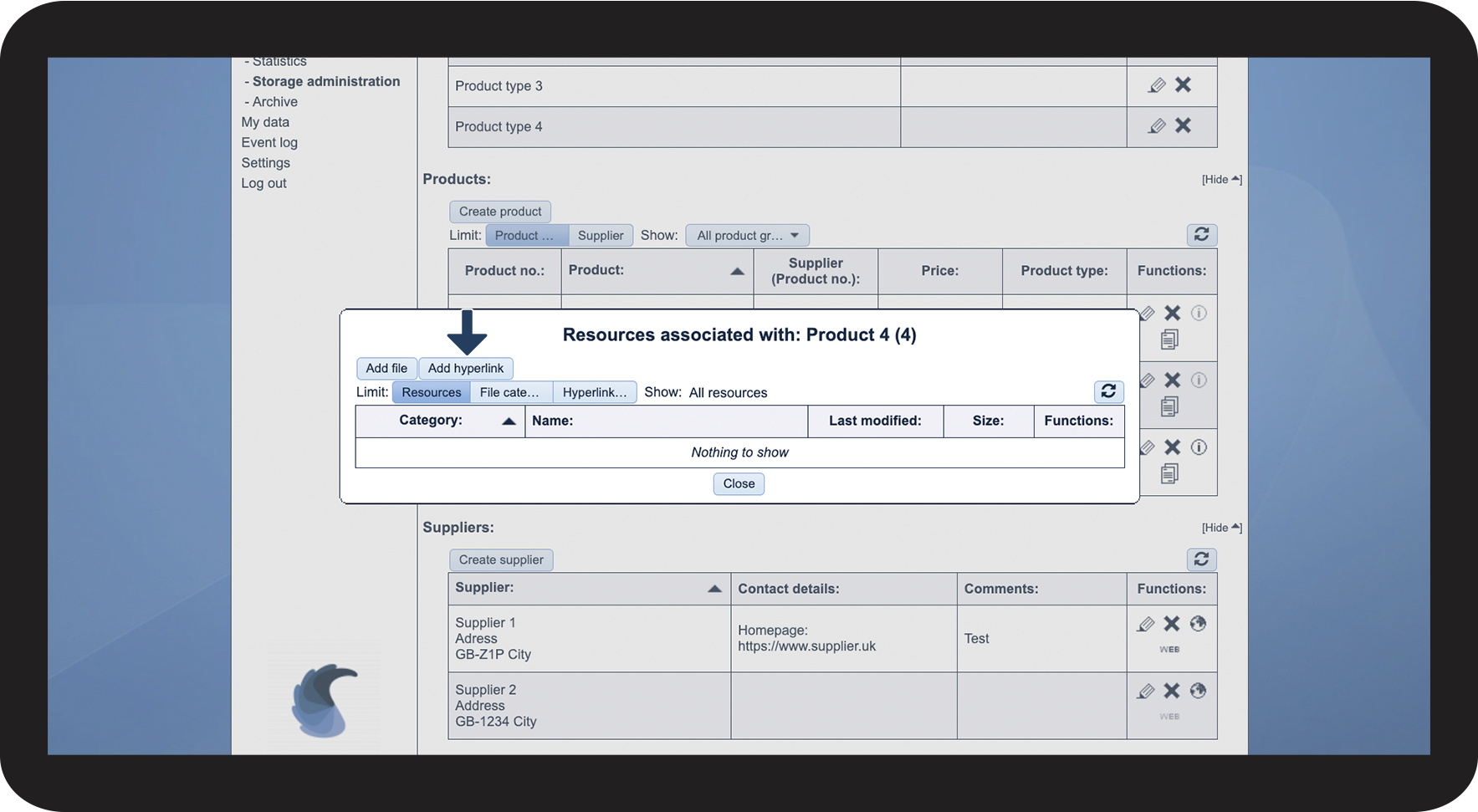The height and width of the screenshot is (812, 1478).
Task: Refresh the Products table
Action: point(1202,235)
